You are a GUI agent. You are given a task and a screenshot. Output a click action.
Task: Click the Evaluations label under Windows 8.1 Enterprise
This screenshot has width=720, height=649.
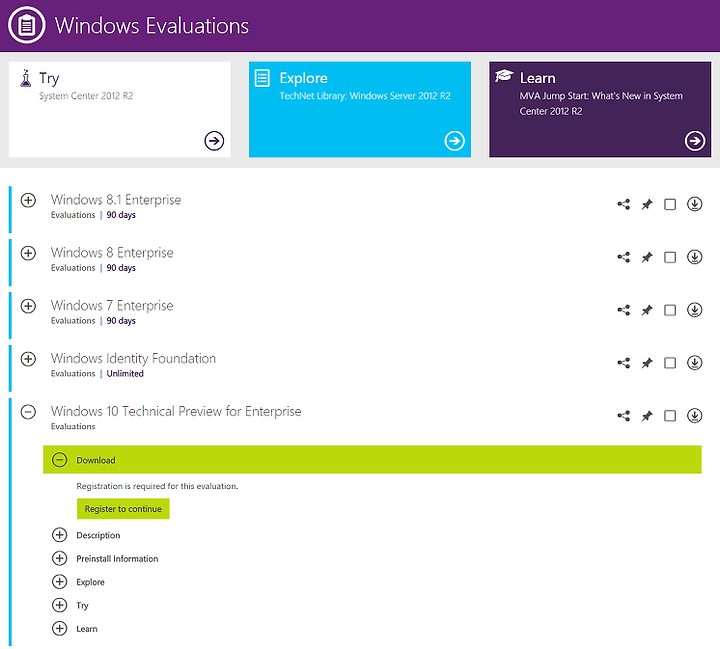pyautogui.click(x=73, y=215)
